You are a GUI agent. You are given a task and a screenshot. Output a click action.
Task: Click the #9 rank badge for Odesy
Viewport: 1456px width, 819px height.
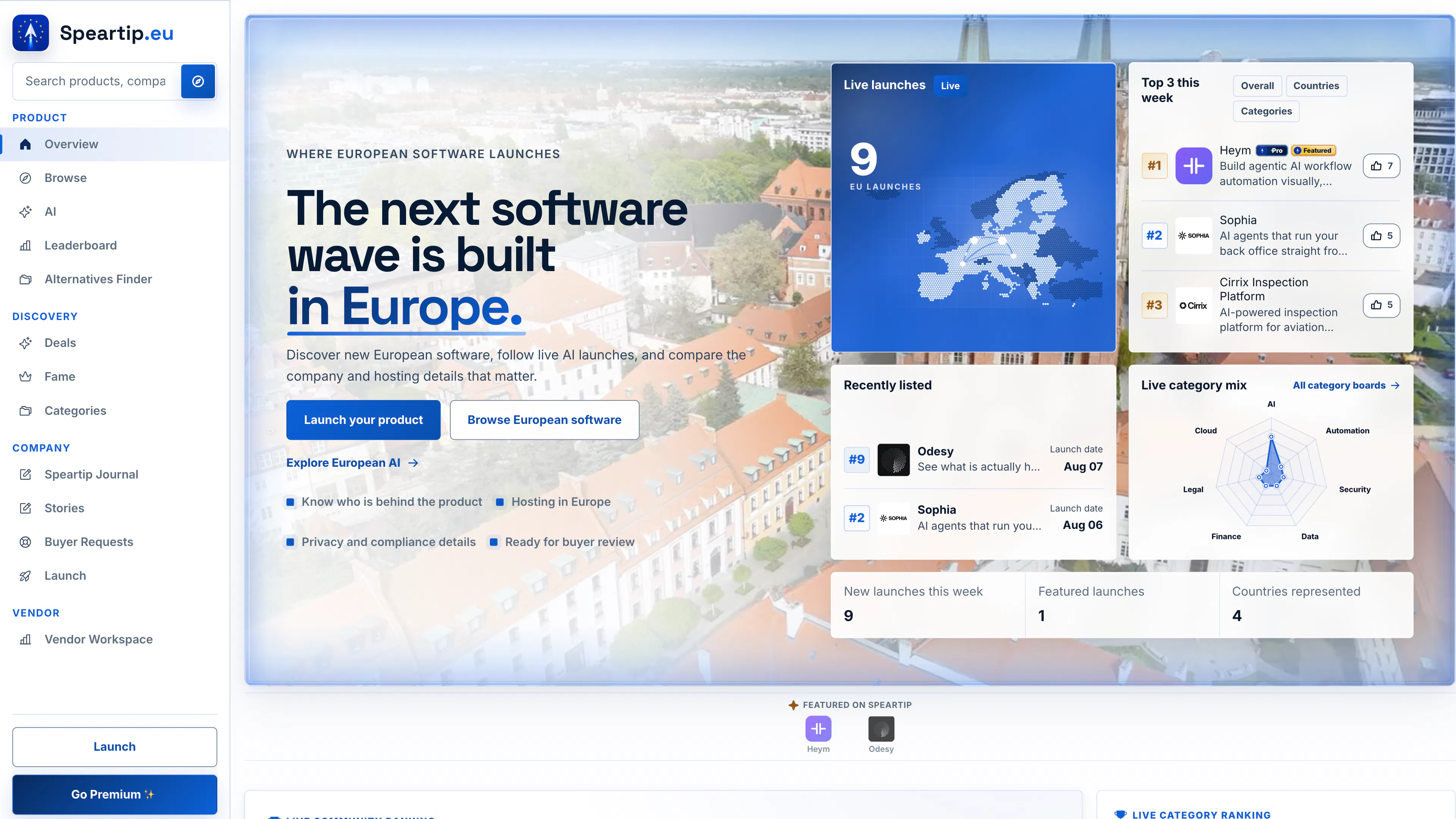coord(856,460)
